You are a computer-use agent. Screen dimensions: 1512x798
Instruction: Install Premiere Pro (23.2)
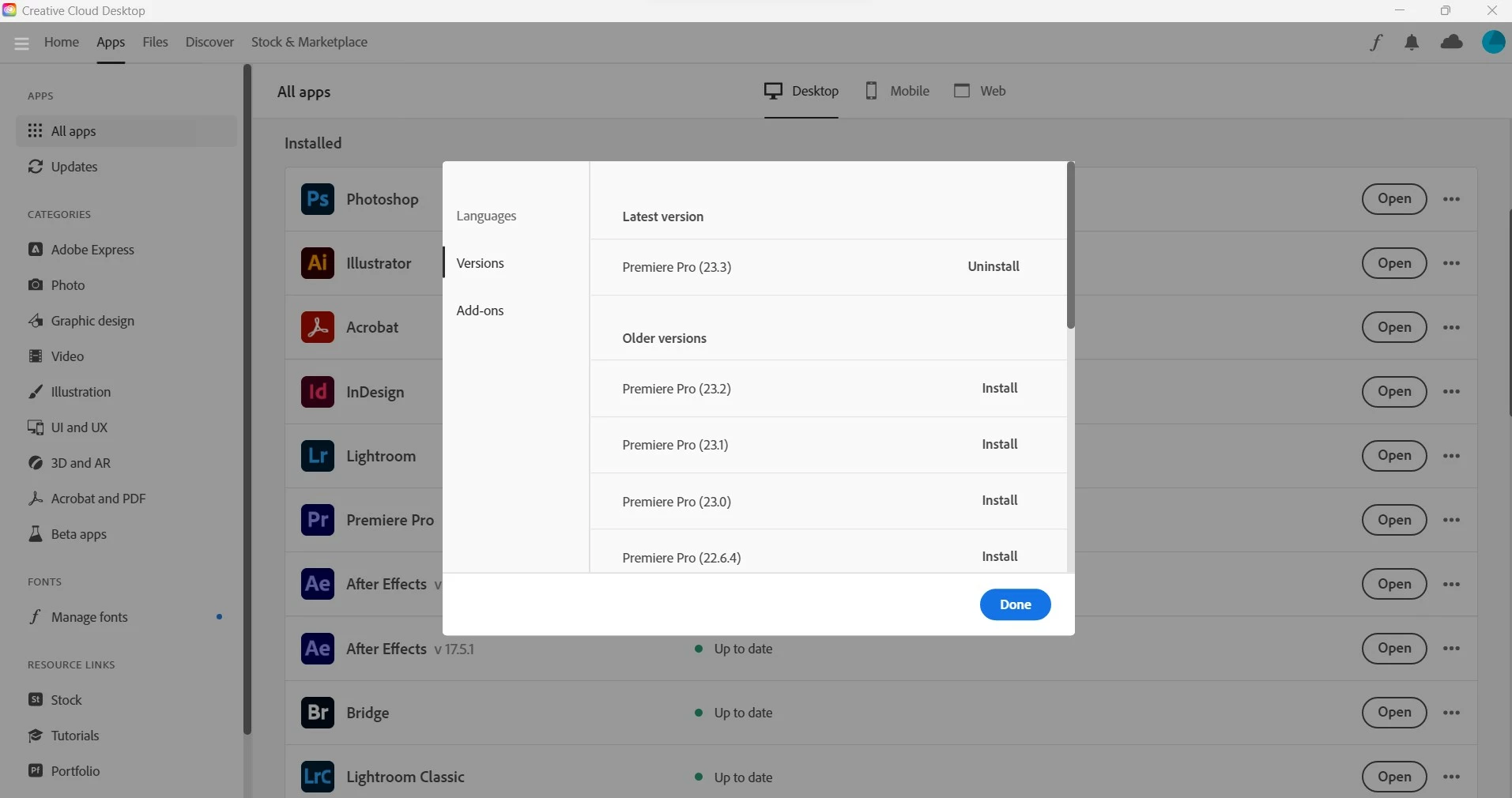coord(999,388)
